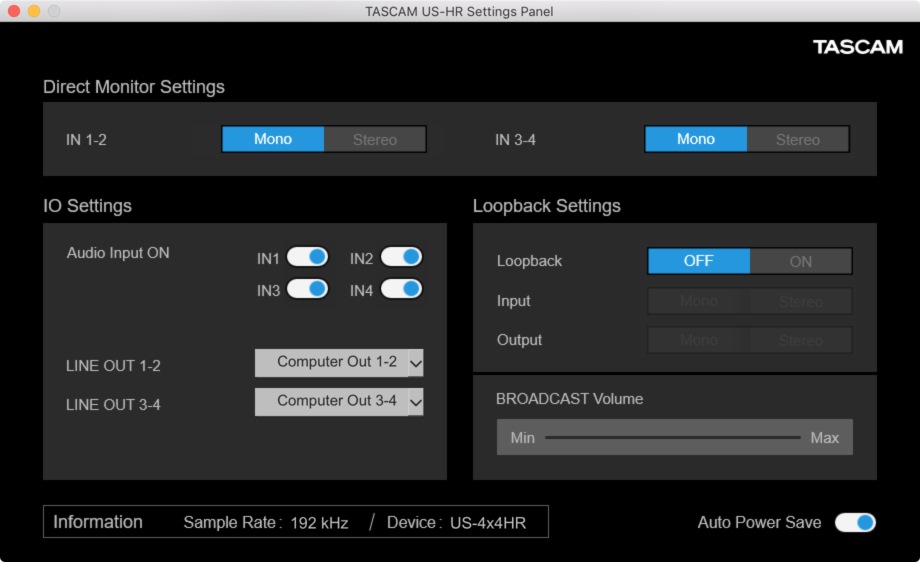The width and height of the screenshot is (920, 562).
Task: Click the Audio Input ON label
Action: pos(118,253)
